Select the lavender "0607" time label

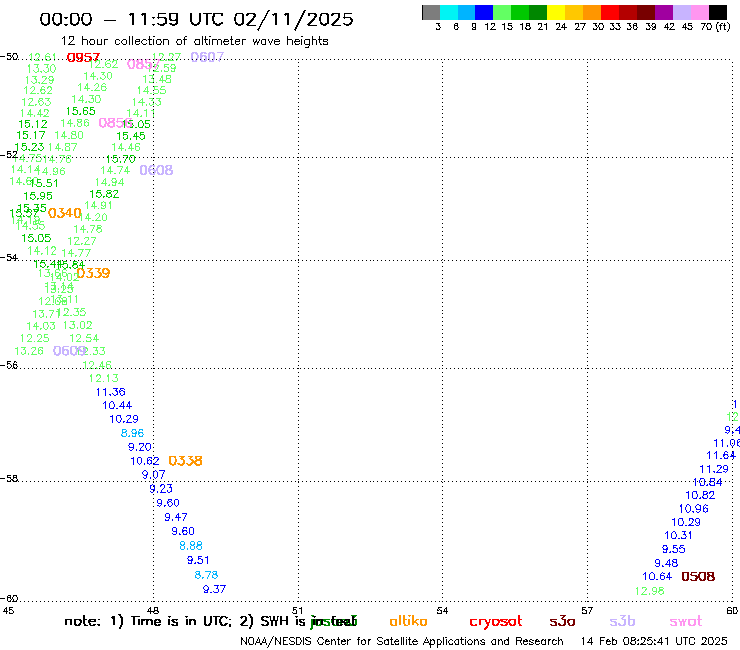pyautogui.click(x=207, y=57)
